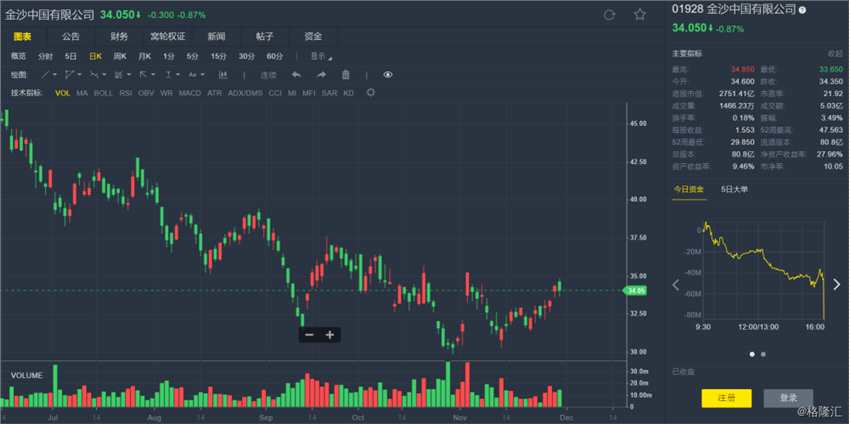Open help icon beside company name

pos(802,10)
